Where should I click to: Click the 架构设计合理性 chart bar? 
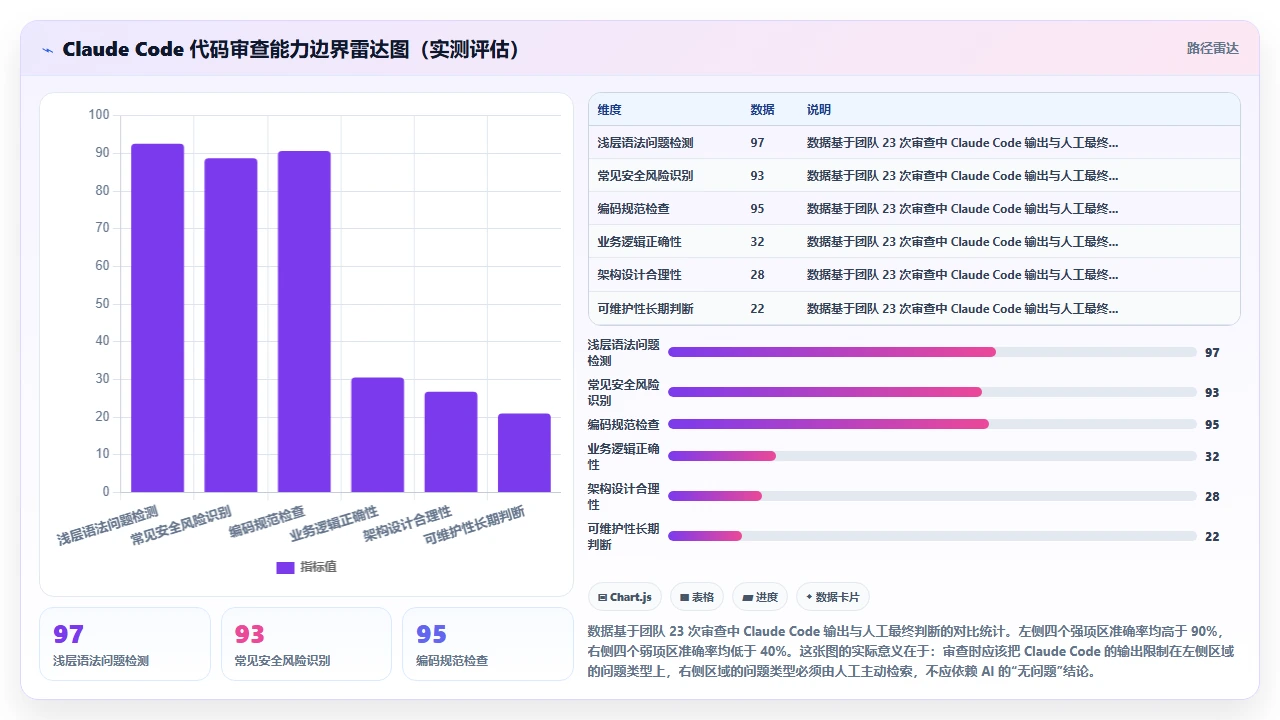point(451,442)
